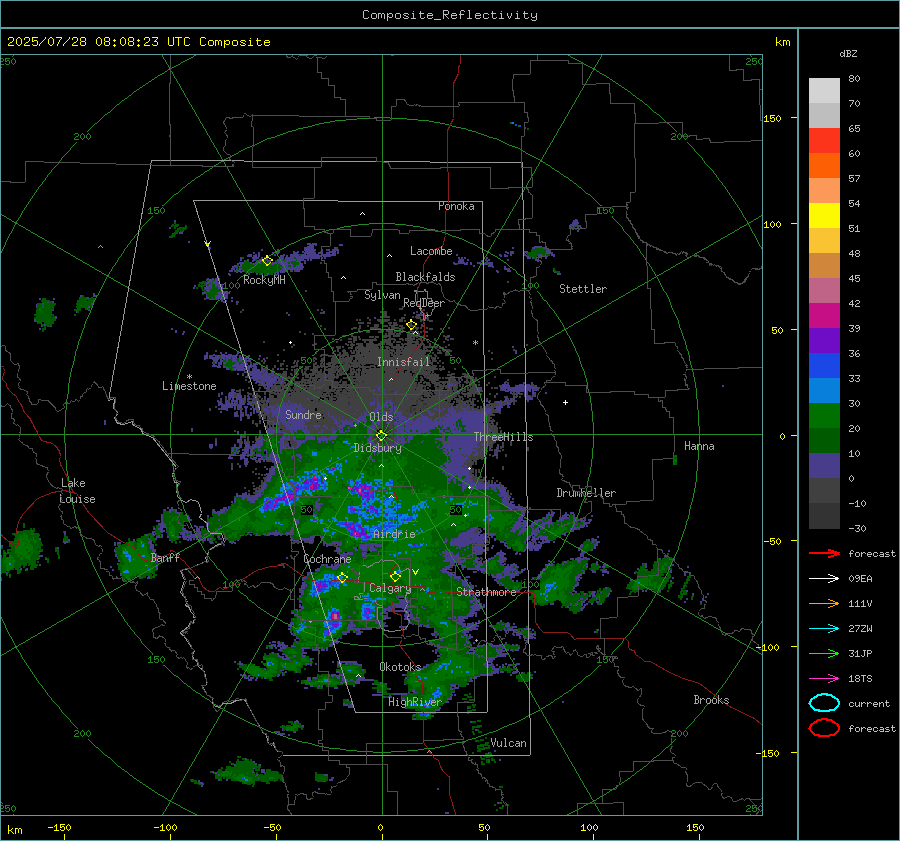Select the Airdrie label on map
The image size is (900, 841).
(x=394, y=534)
